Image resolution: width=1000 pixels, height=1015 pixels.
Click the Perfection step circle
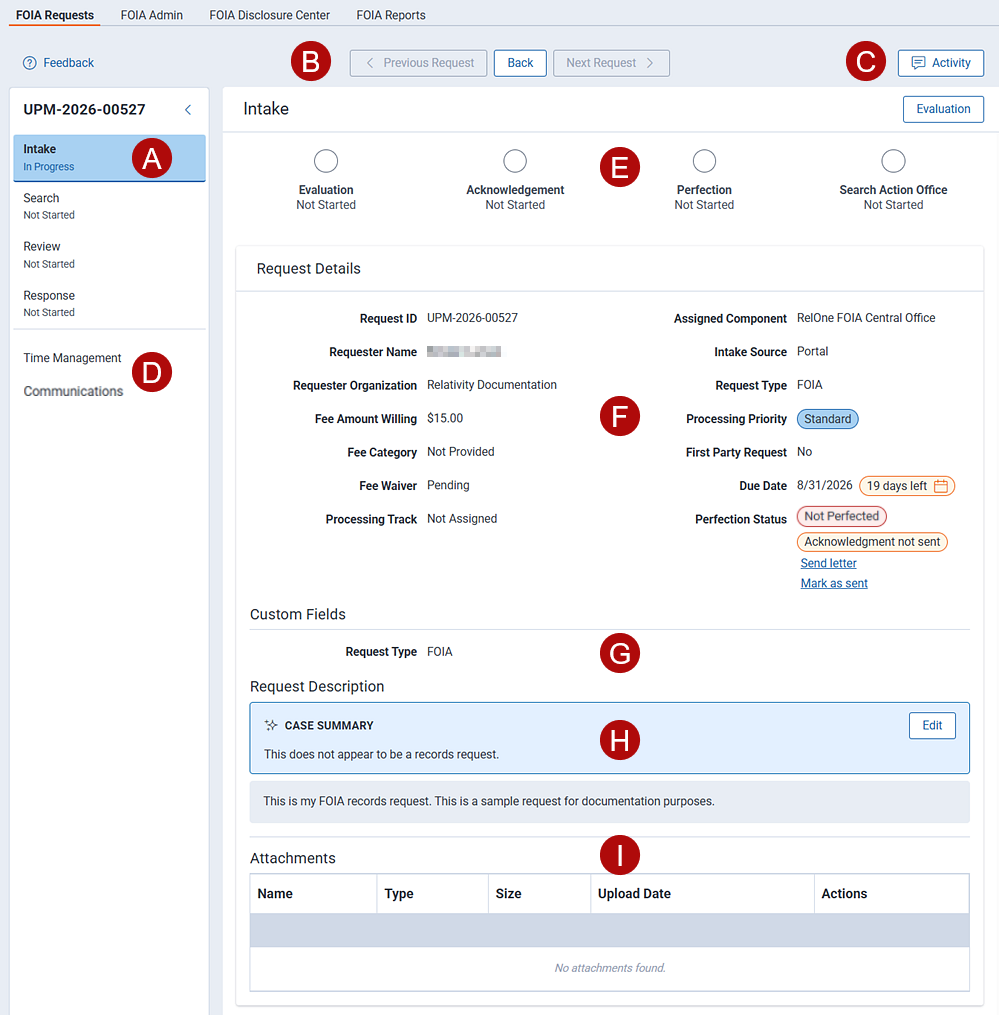click(x=704, y=161)
